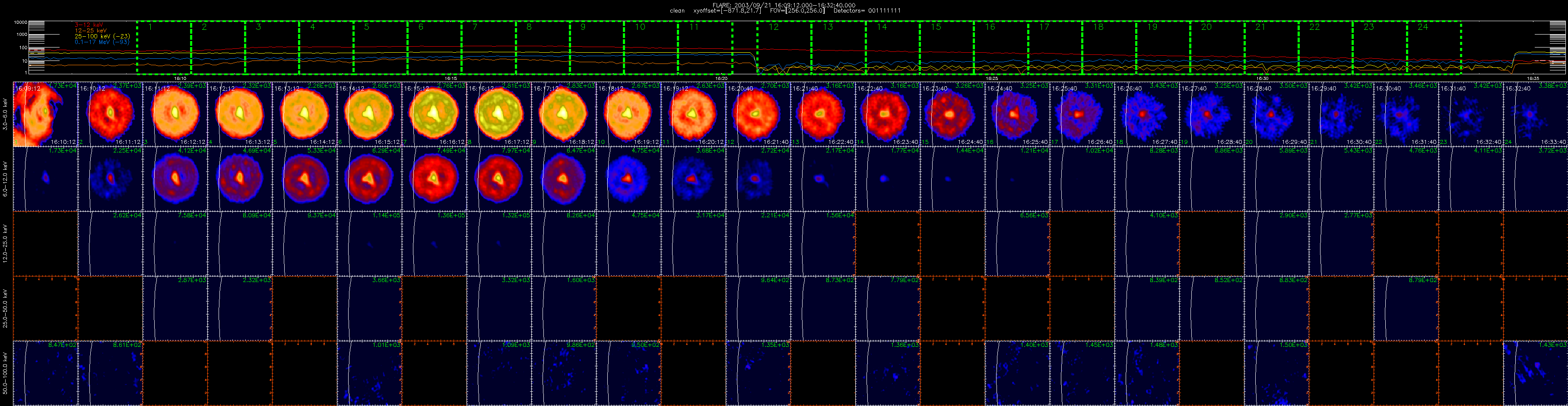1568x406 pixels.
Task: Open the 50-100 keV image labeled 1.43E+03
Action: pyautogui.click(x=1536, y=372)
